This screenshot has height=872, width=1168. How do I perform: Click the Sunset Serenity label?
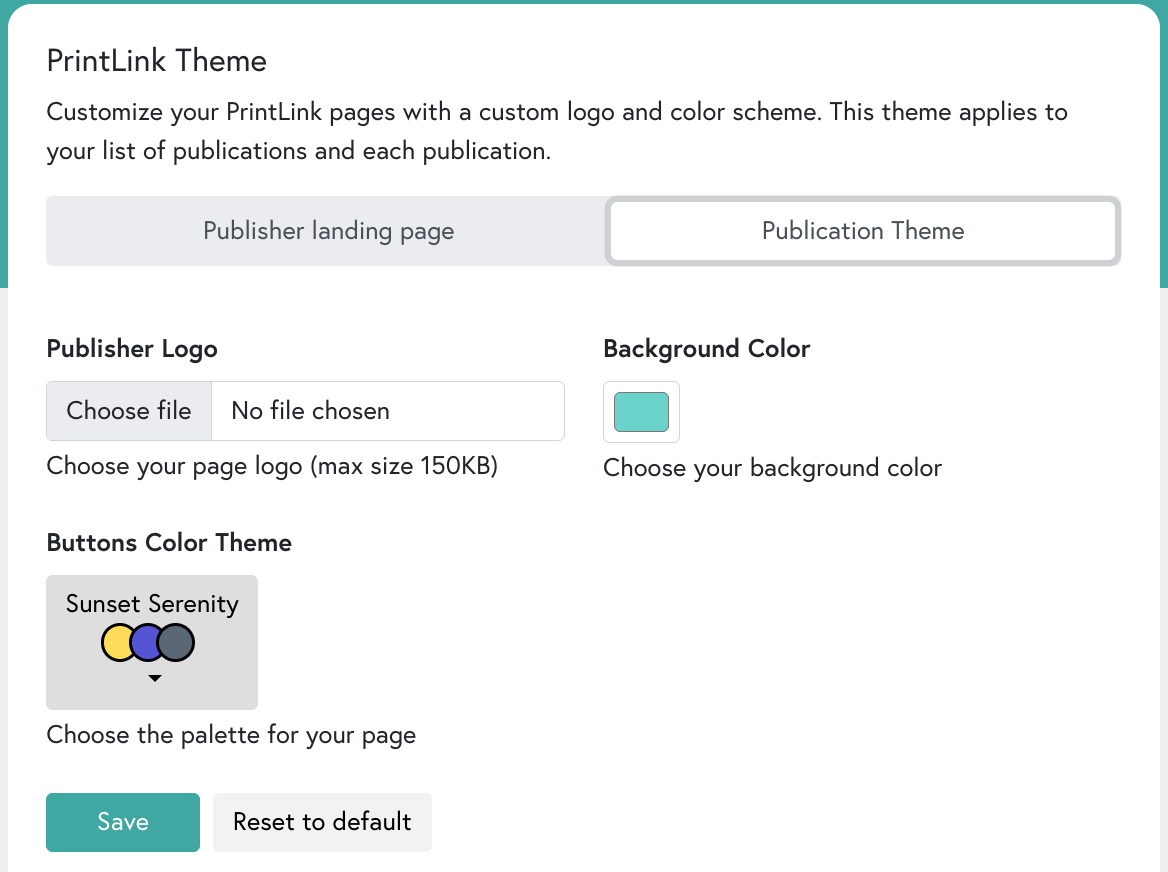152,604
